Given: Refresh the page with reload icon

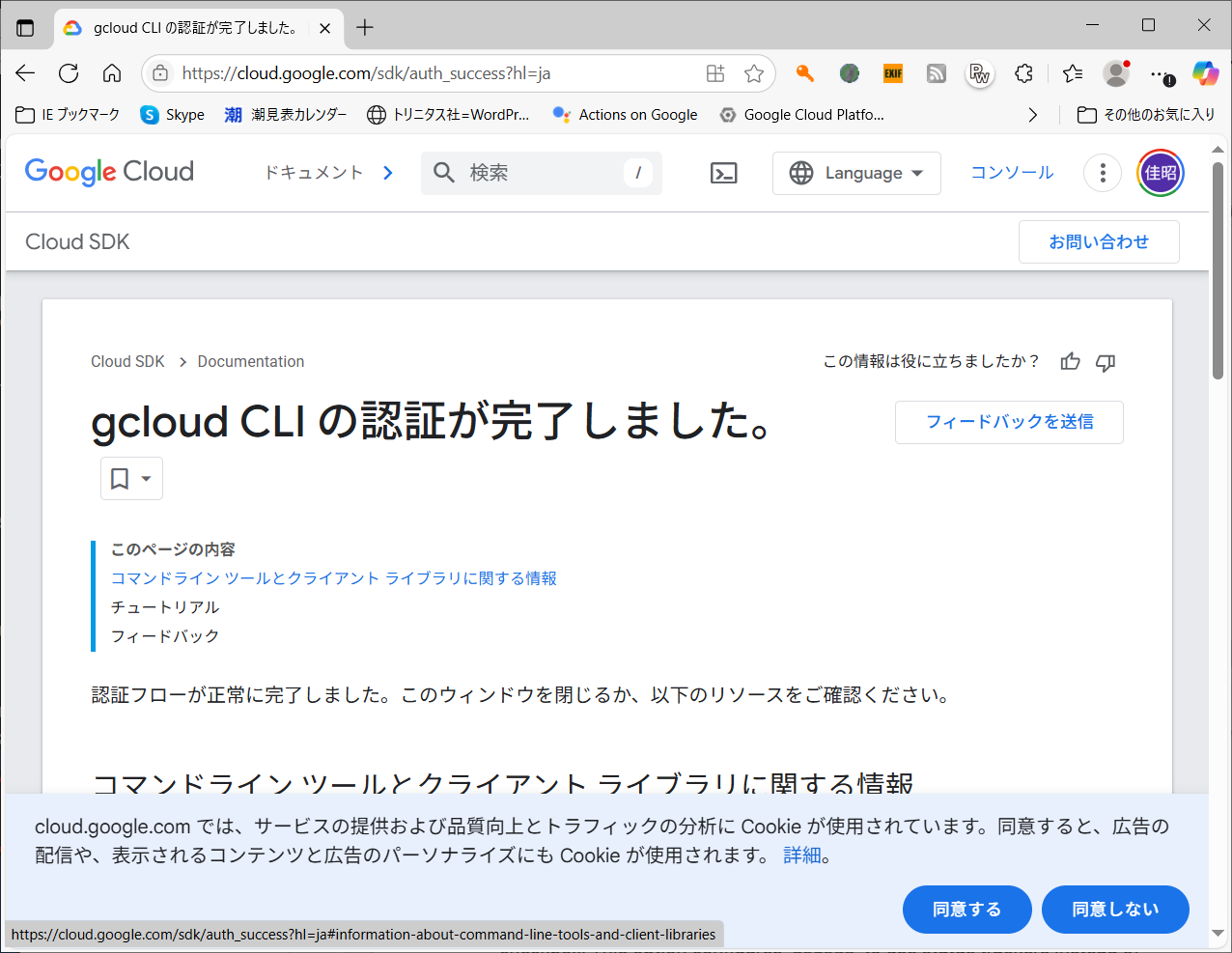Looking at the screenshot, I should point(69,73).
